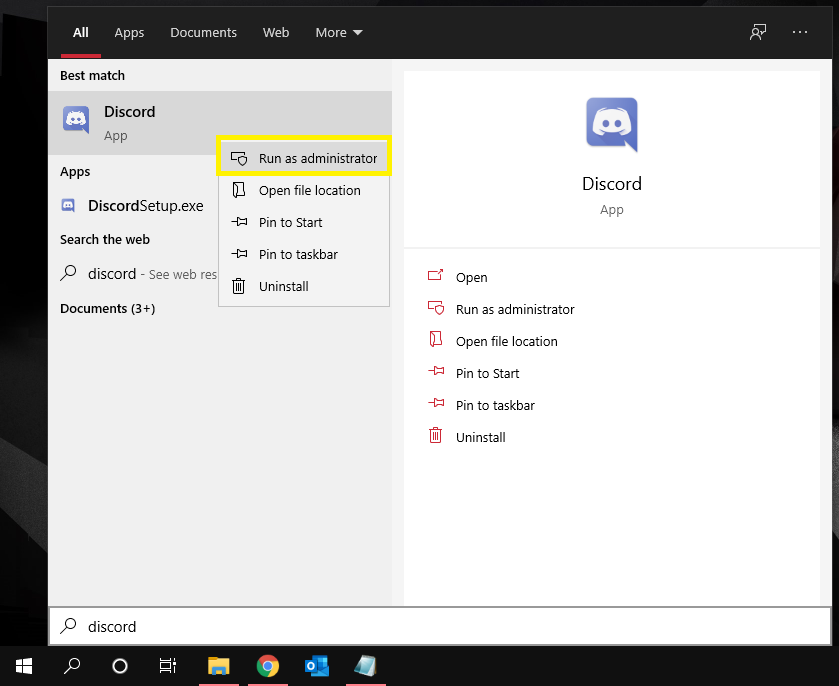Click Uninstall in the preview pane

(x=480, y=438)
